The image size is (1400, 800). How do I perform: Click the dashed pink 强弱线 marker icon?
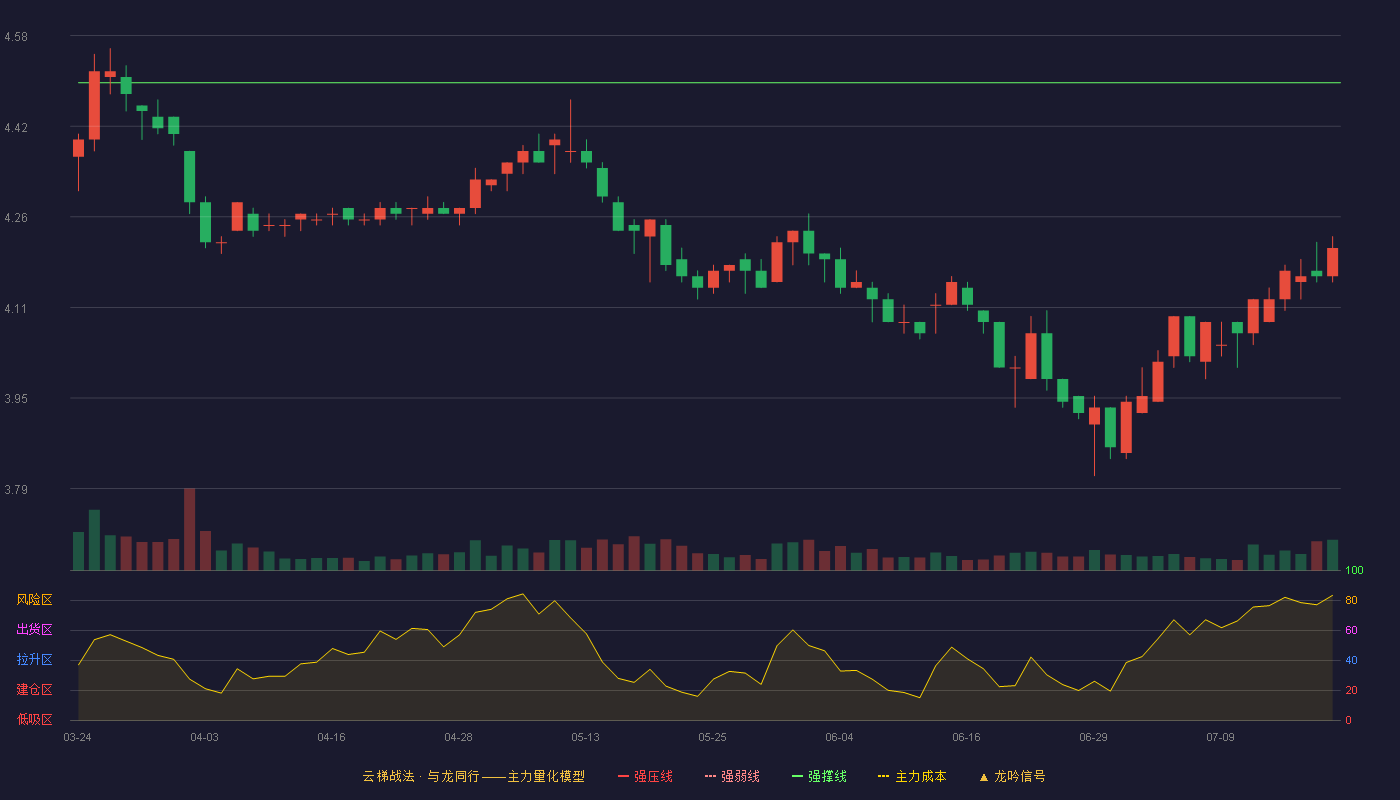point(711,777)
